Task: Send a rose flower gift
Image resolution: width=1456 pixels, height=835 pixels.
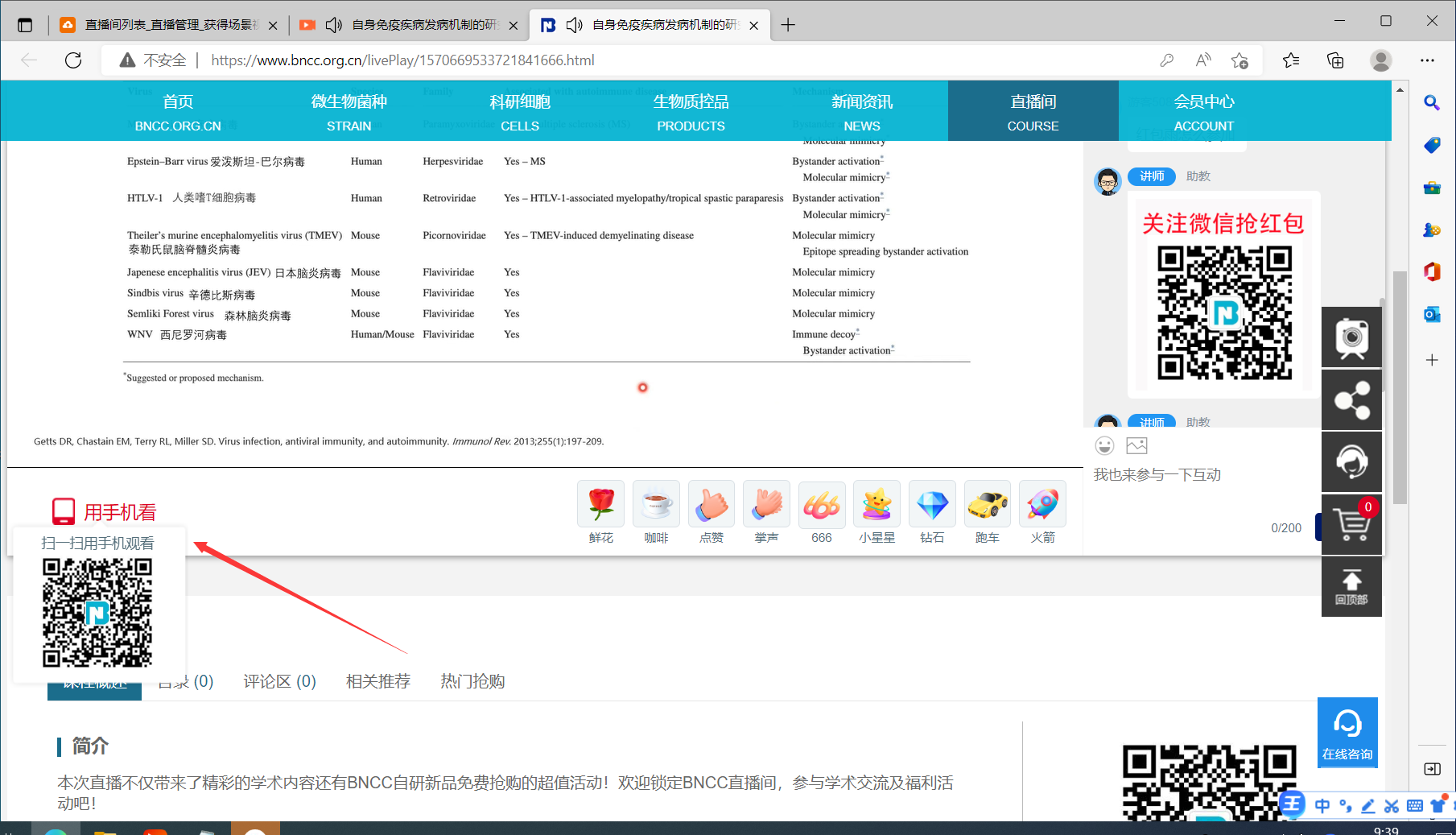Action: [600, 505]
